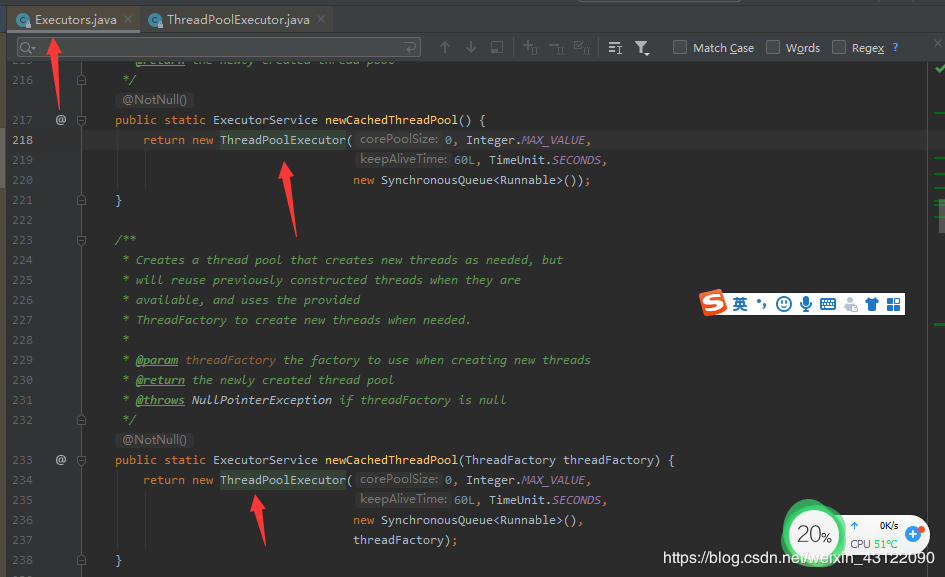The image size is (945, 577).
Task: Click ThreadPoolExecutor on line 234
Action: 283,480
